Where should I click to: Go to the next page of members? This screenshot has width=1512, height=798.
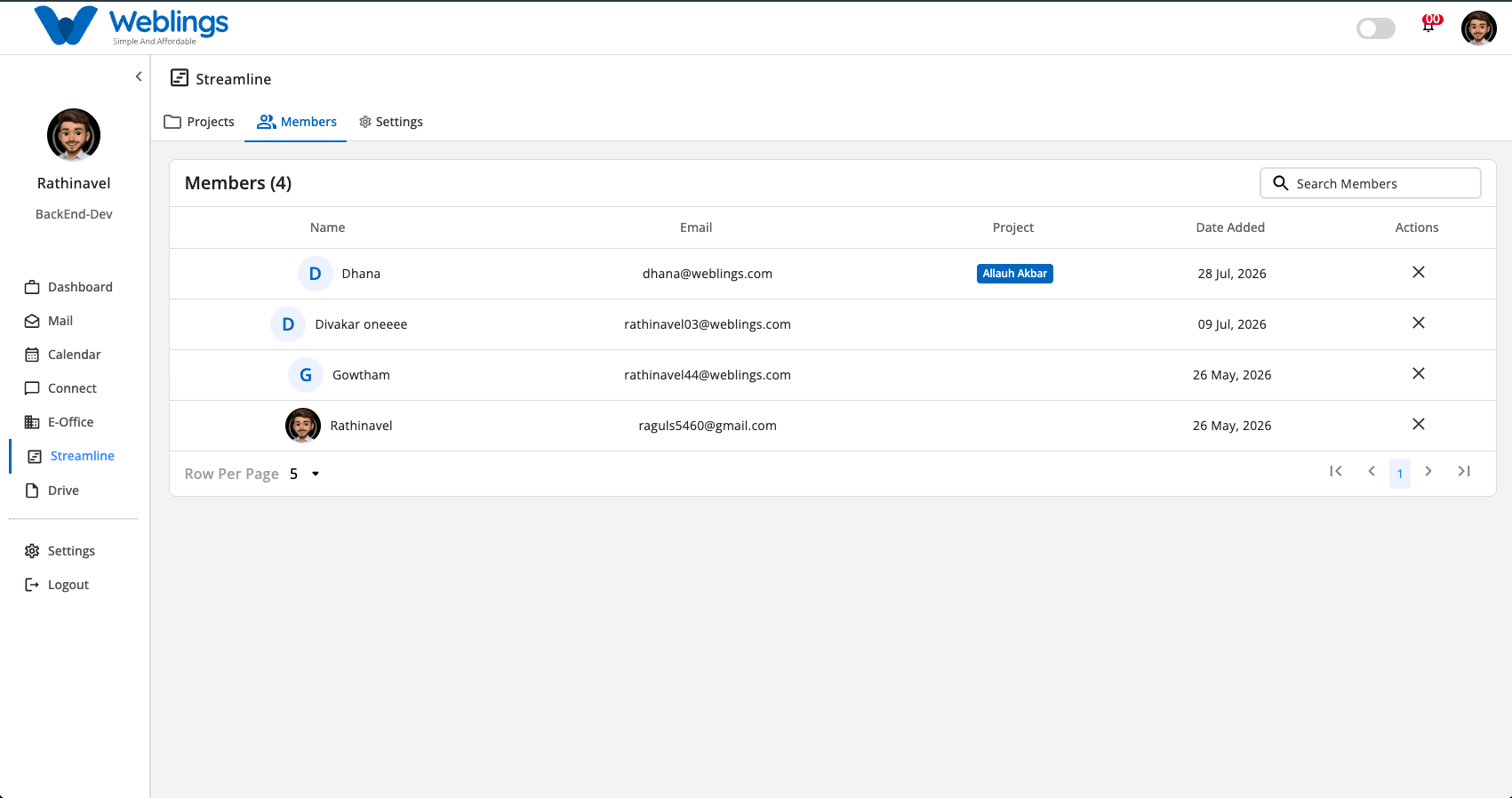[x=1428, y=471]
